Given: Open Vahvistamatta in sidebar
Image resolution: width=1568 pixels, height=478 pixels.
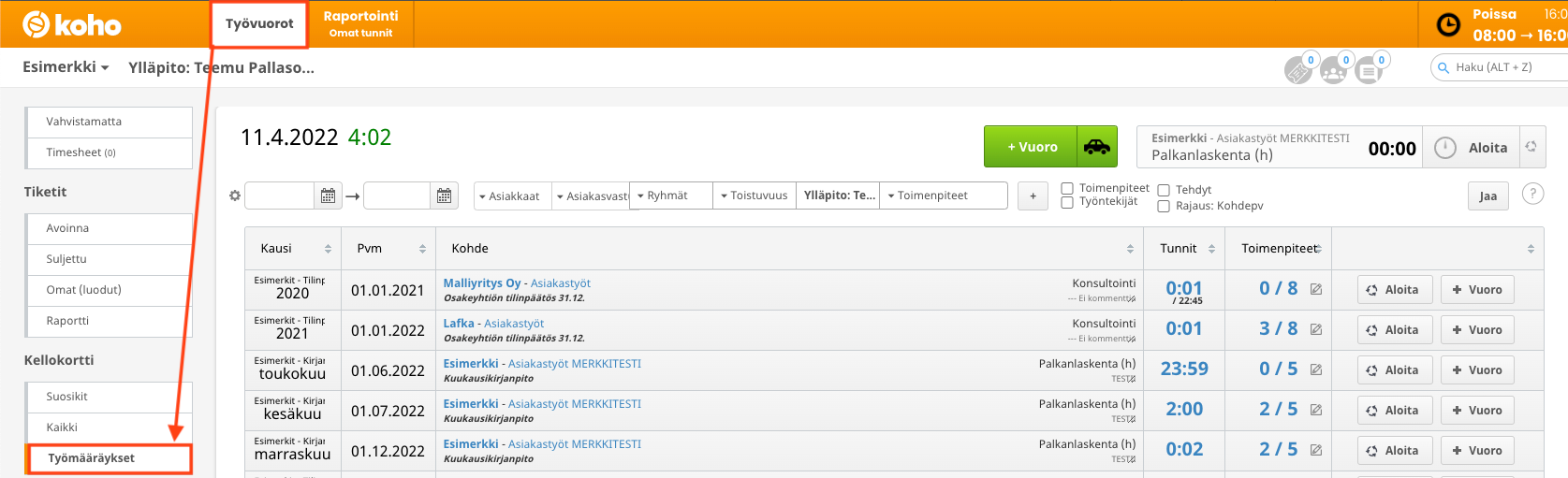Looking at the screenshot, I should tap(109, 122).
